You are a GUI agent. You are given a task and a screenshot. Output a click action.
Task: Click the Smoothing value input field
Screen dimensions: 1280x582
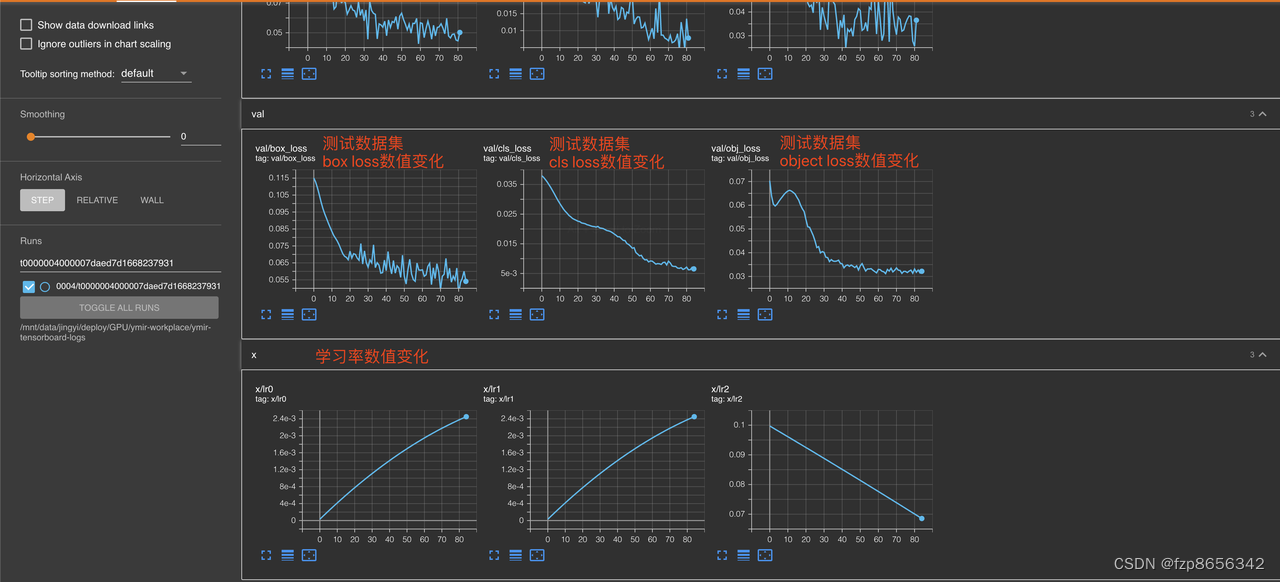[200, 137]
